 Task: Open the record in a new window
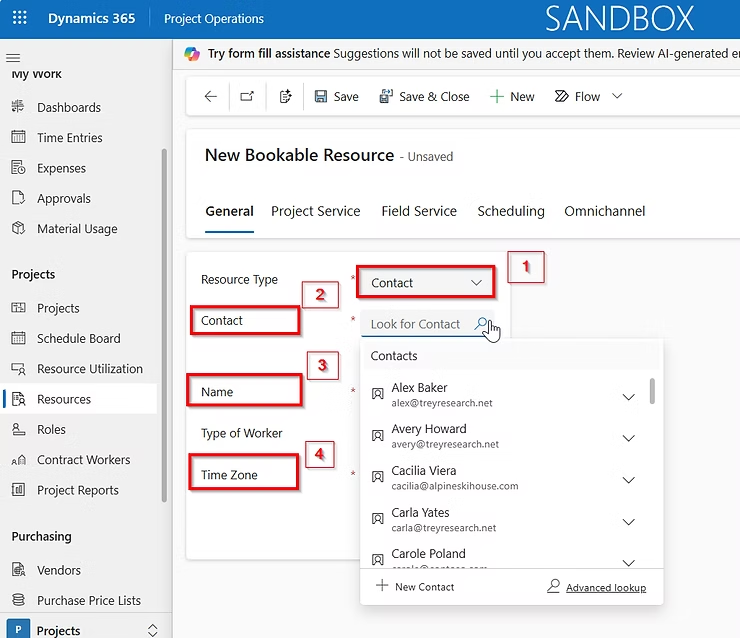pyautogui.click(x=247, y=96)
